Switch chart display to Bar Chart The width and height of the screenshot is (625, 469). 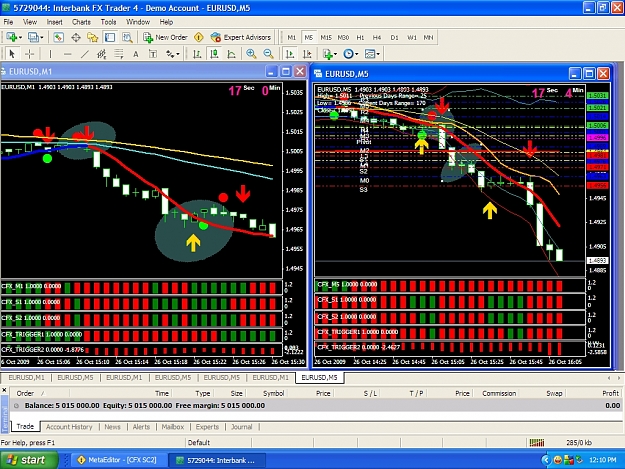pyautogui.click(x=197, y=54)
